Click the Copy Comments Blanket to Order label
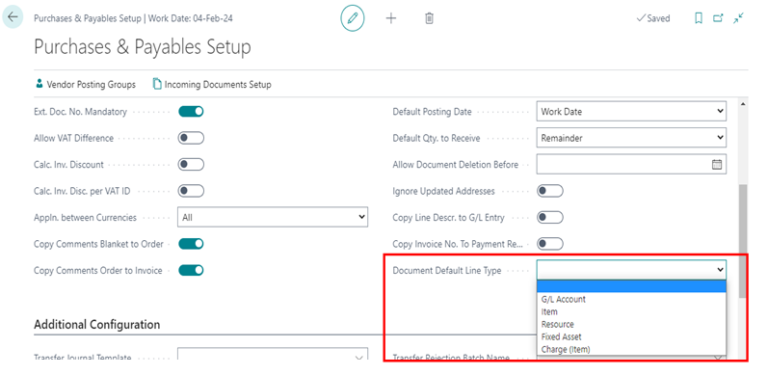 [x=98, y=244]
